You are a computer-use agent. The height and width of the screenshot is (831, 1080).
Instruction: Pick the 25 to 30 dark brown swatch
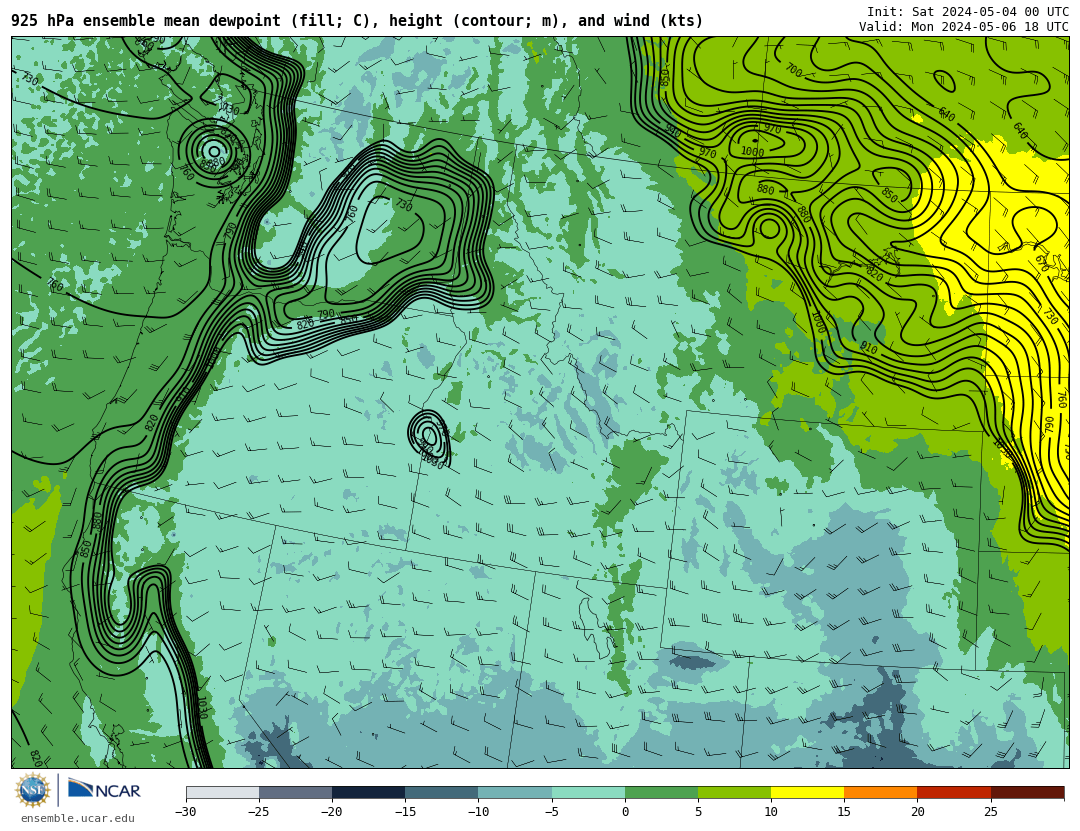click(x=1027, y=793)
